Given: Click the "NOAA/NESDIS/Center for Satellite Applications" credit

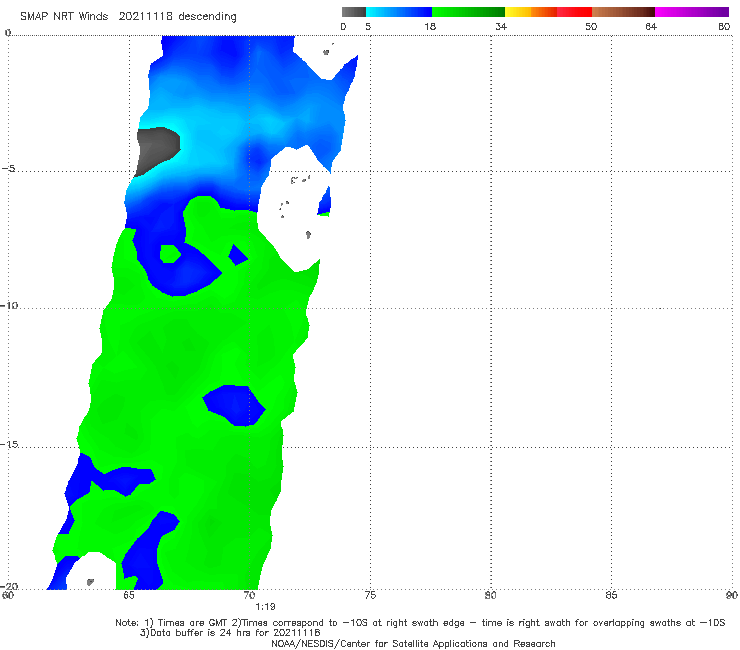Looking at the screenshot, I should (413, 644).
